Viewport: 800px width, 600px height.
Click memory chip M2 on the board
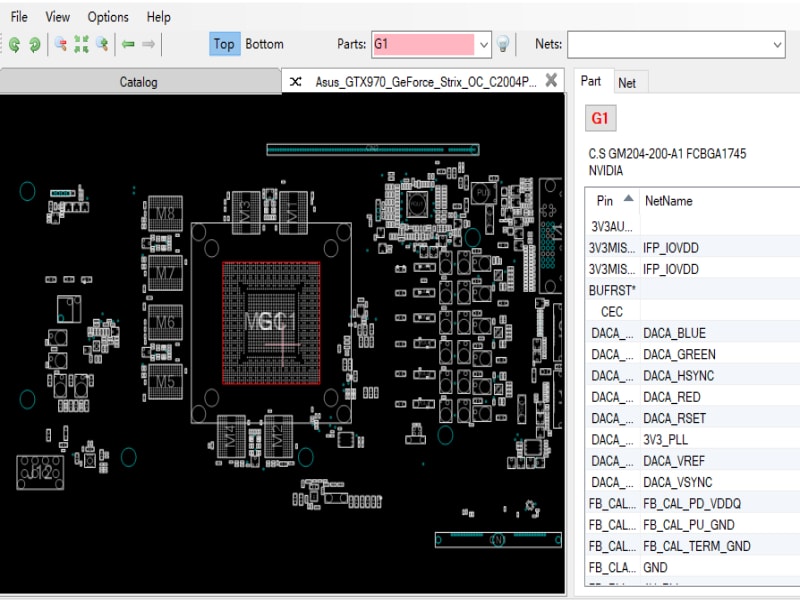(x=279, y=436)
